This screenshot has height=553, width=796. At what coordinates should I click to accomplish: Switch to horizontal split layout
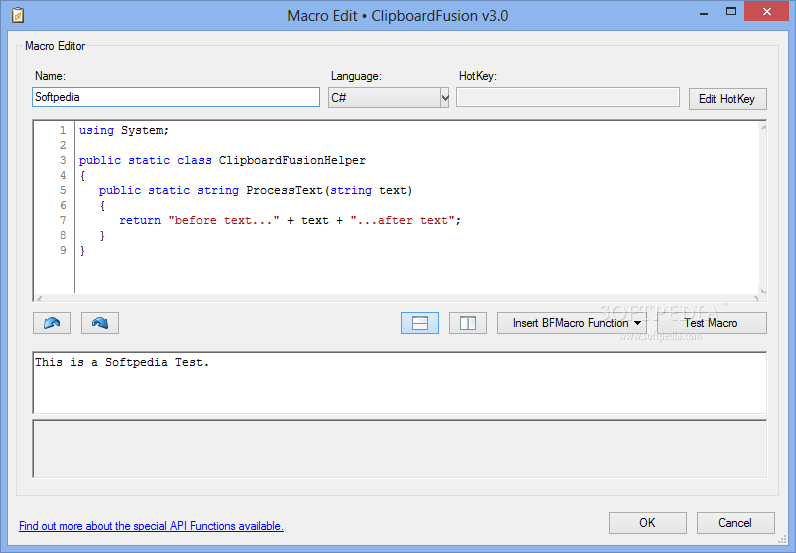tap(420, 323)
